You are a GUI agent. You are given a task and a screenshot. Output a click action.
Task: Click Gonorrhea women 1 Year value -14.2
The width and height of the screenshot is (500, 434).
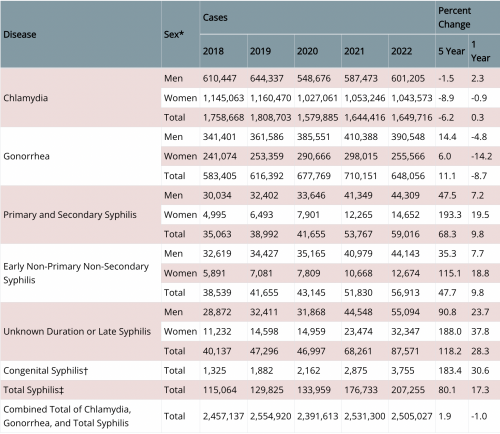481,156
